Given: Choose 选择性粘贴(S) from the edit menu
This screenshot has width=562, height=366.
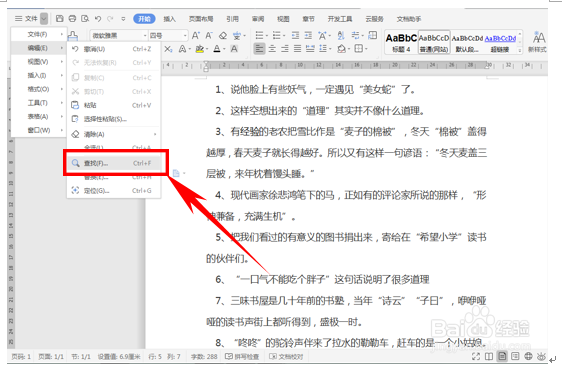Looking at the screenshot, I should click(x=114, y=119).
